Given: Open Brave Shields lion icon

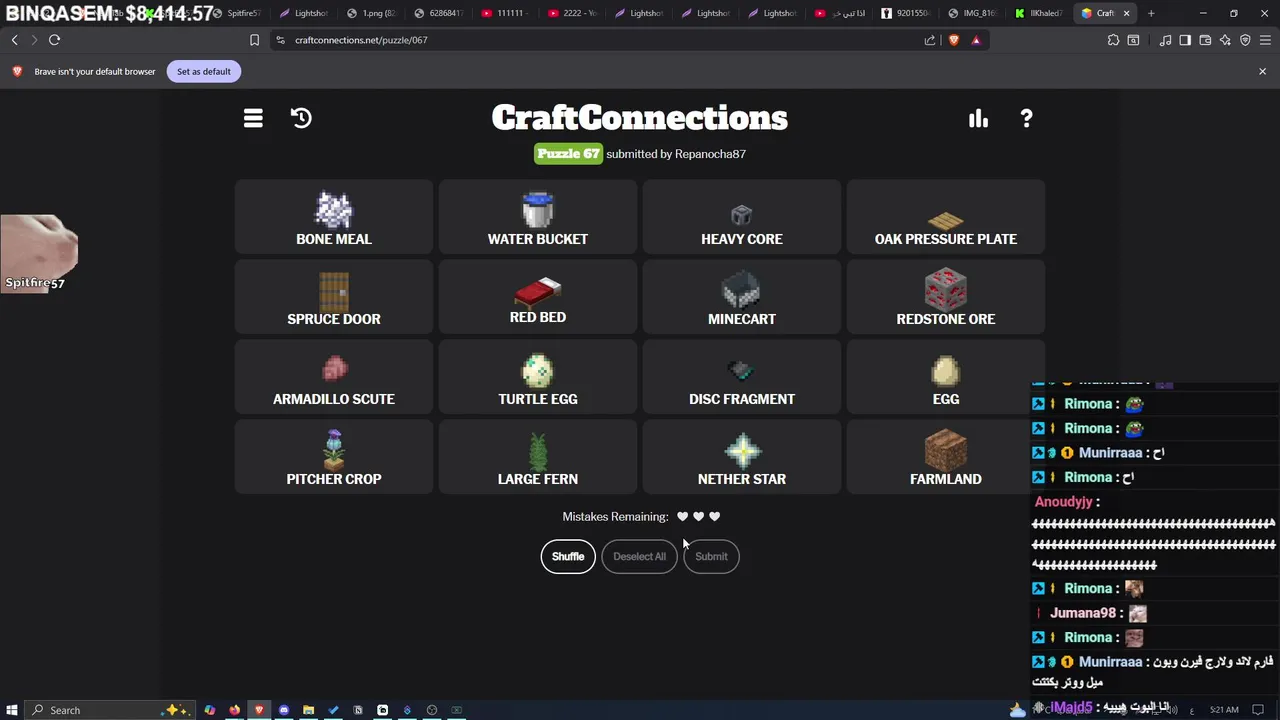Looking at the screenshot, I should tap(953, 40).
